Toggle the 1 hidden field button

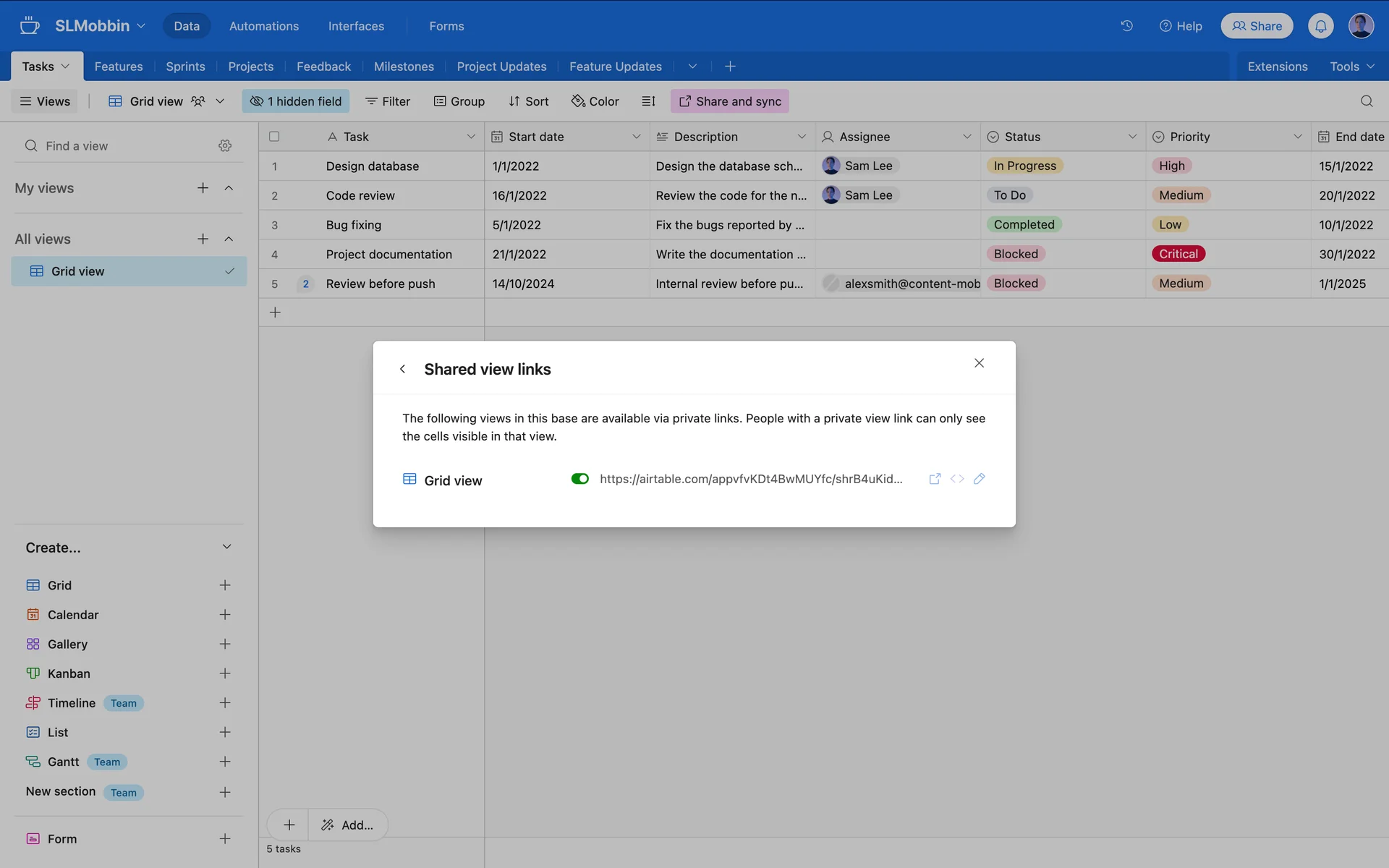(x=296, y=101)
